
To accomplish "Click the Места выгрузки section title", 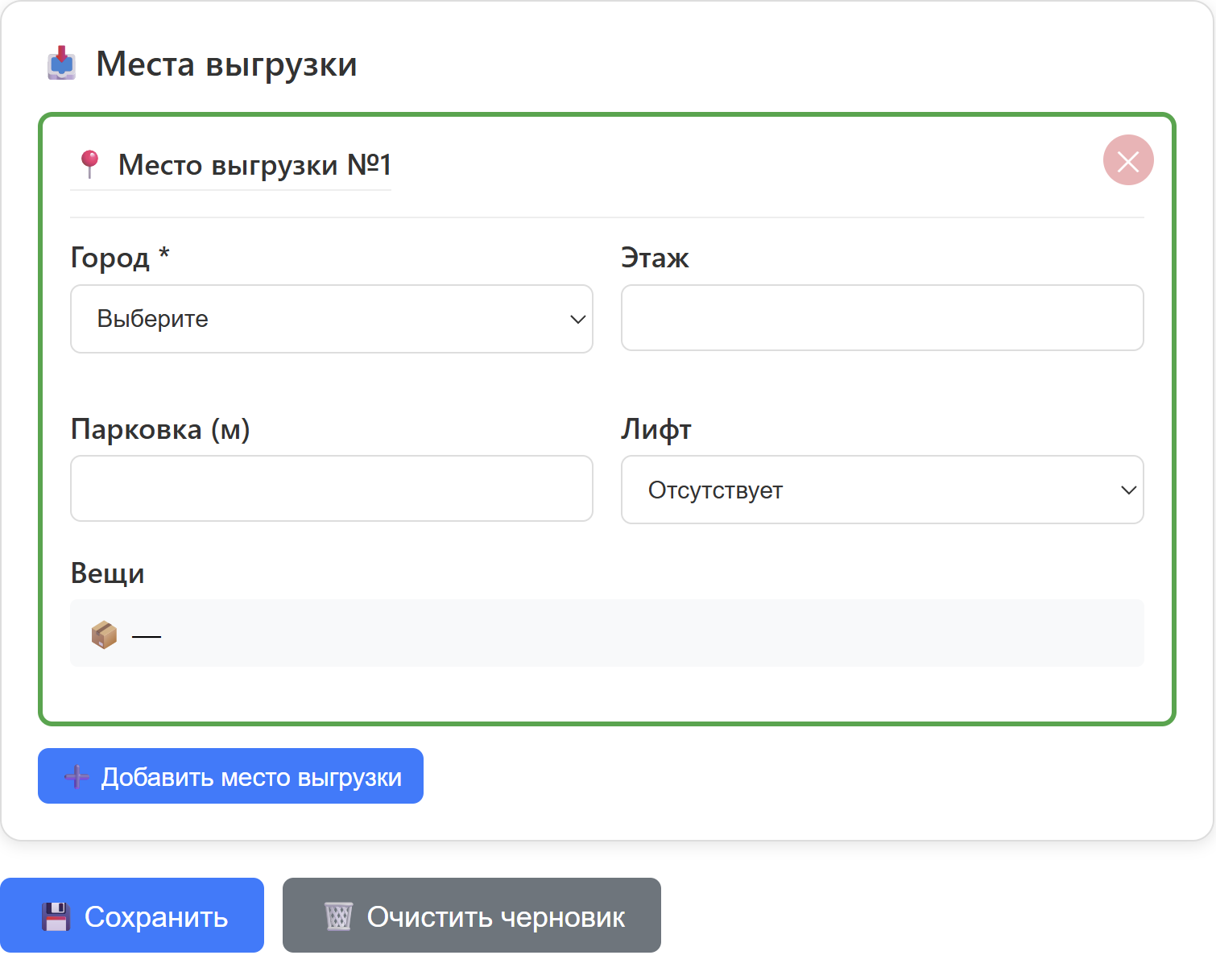I will coord(226,64).
